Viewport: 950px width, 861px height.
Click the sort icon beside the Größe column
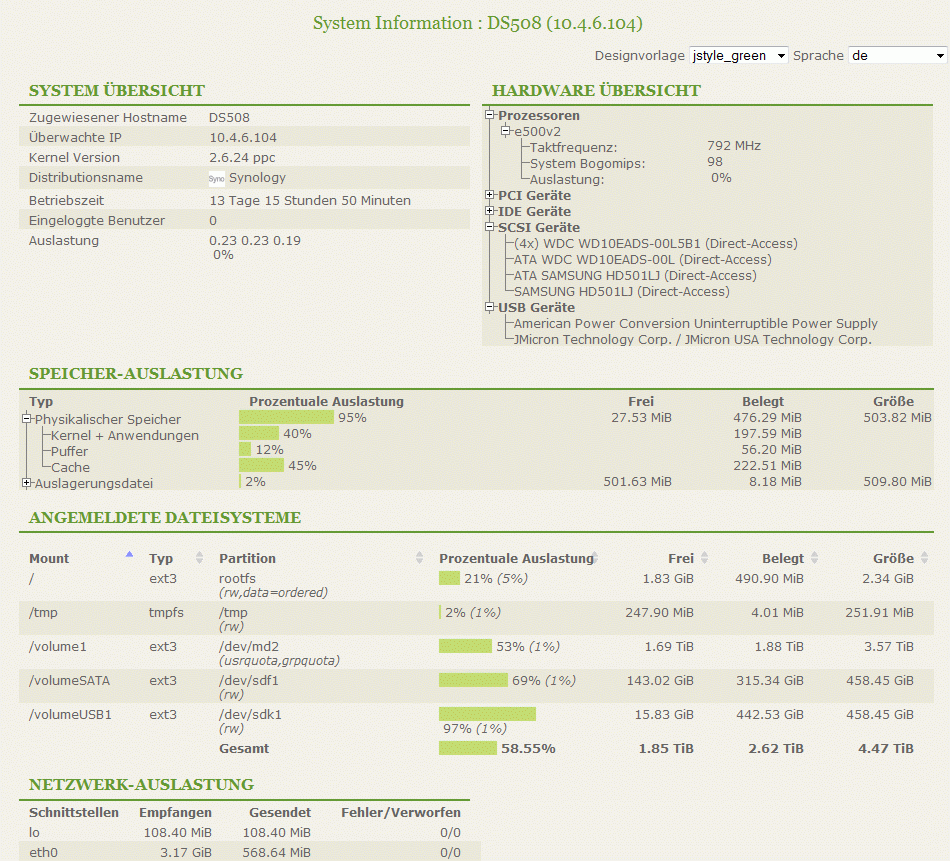925,558
